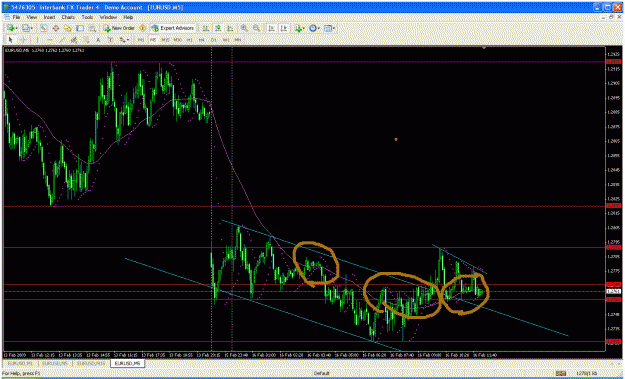Open the New Chart toolbar icon

point(10,28)
